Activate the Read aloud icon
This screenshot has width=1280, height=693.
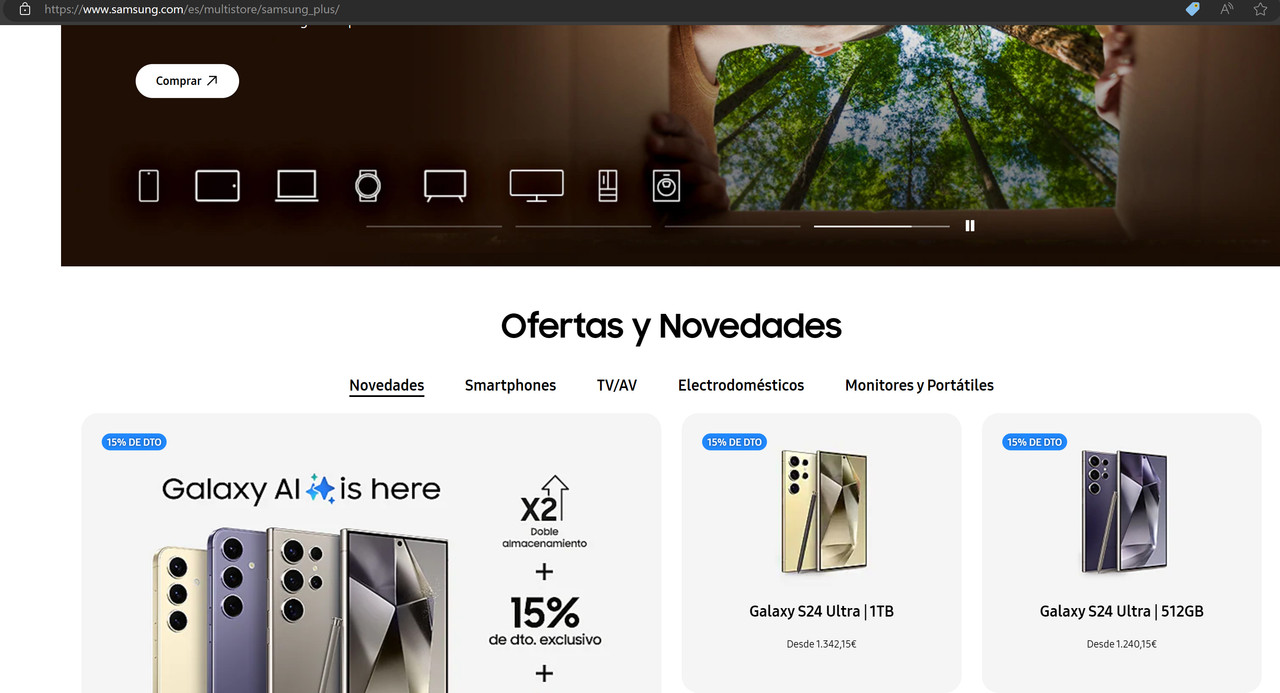pos(1226,9)
